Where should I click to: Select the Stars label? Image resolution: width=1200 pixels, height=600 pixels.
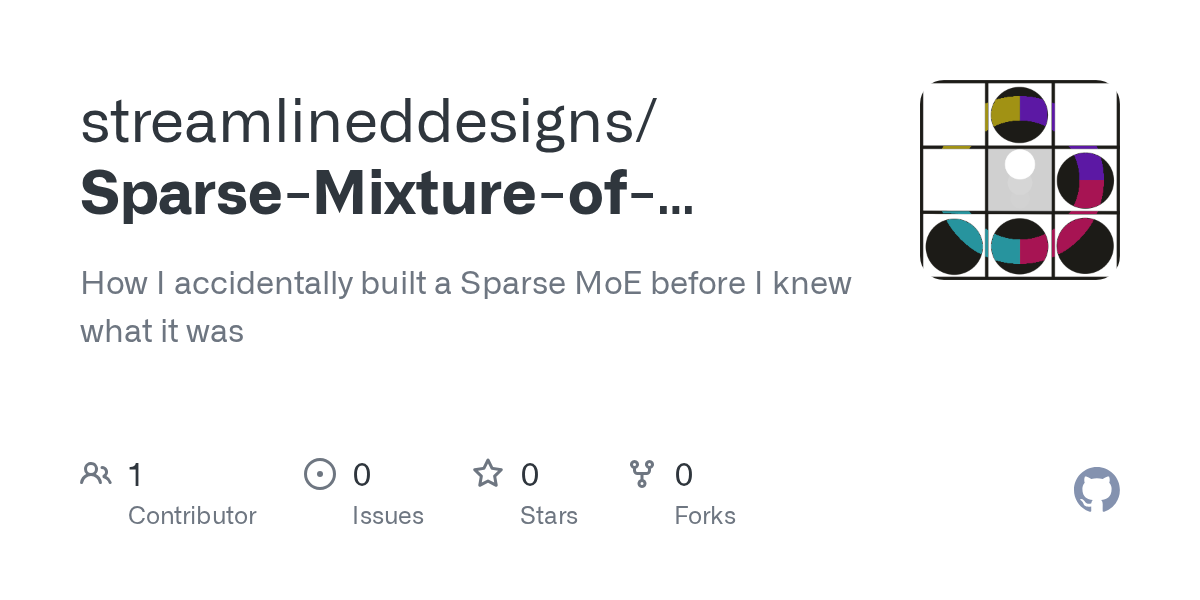(549, 516)
